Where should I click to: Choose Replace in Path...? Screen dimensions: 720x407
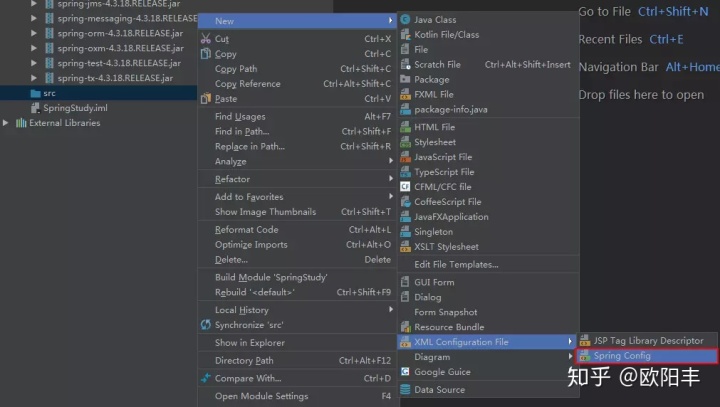[297, 147]
